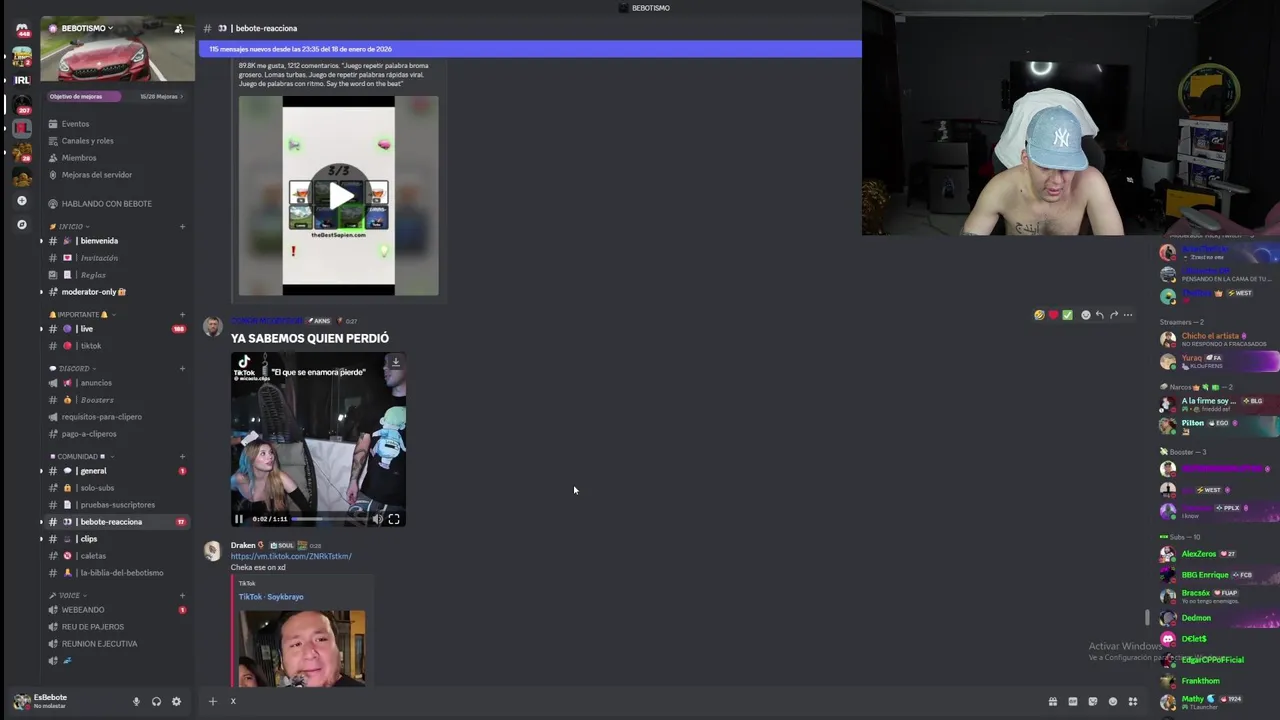Click attachment plus button in message box
Viewport: 1280px width, 720px height.
pyautogui.click(x=212, y=701)
